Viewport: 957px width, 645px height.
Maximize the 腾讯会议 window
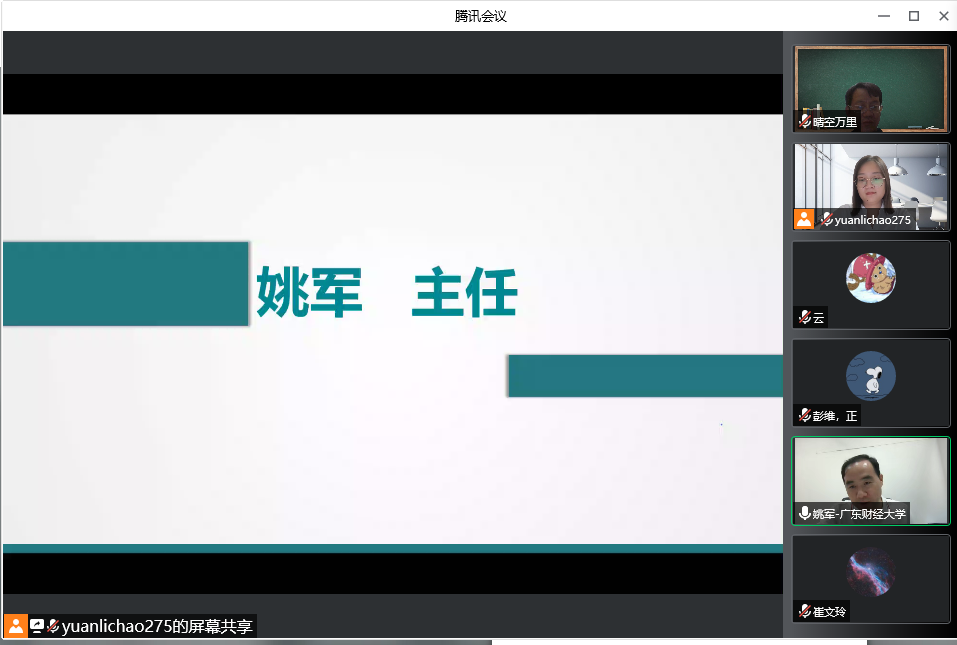coord(914,16)
